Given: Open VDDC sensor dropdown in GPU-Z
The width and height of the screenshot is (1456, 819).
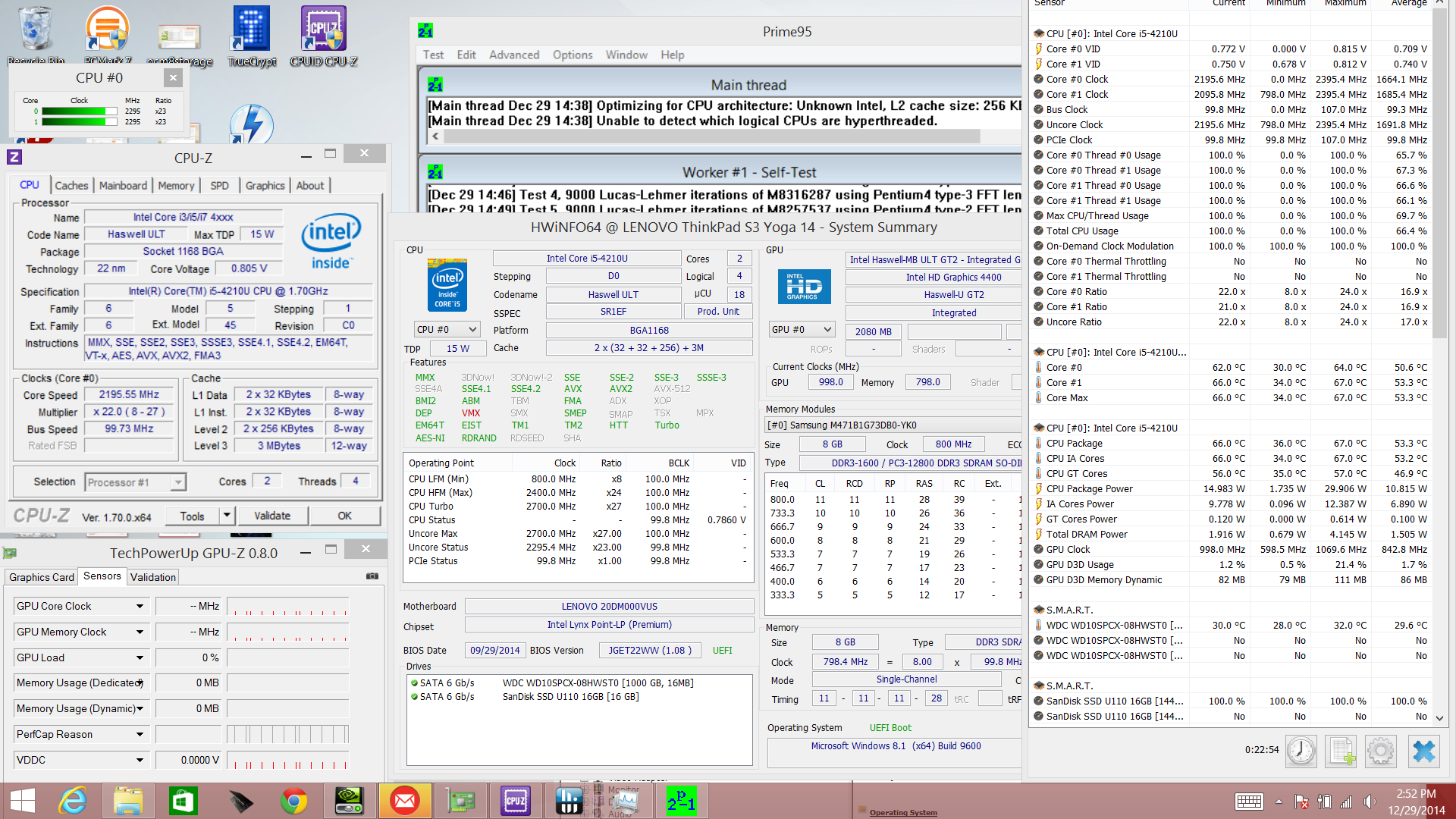Looking at the screenshot, I should click(140, 760).
